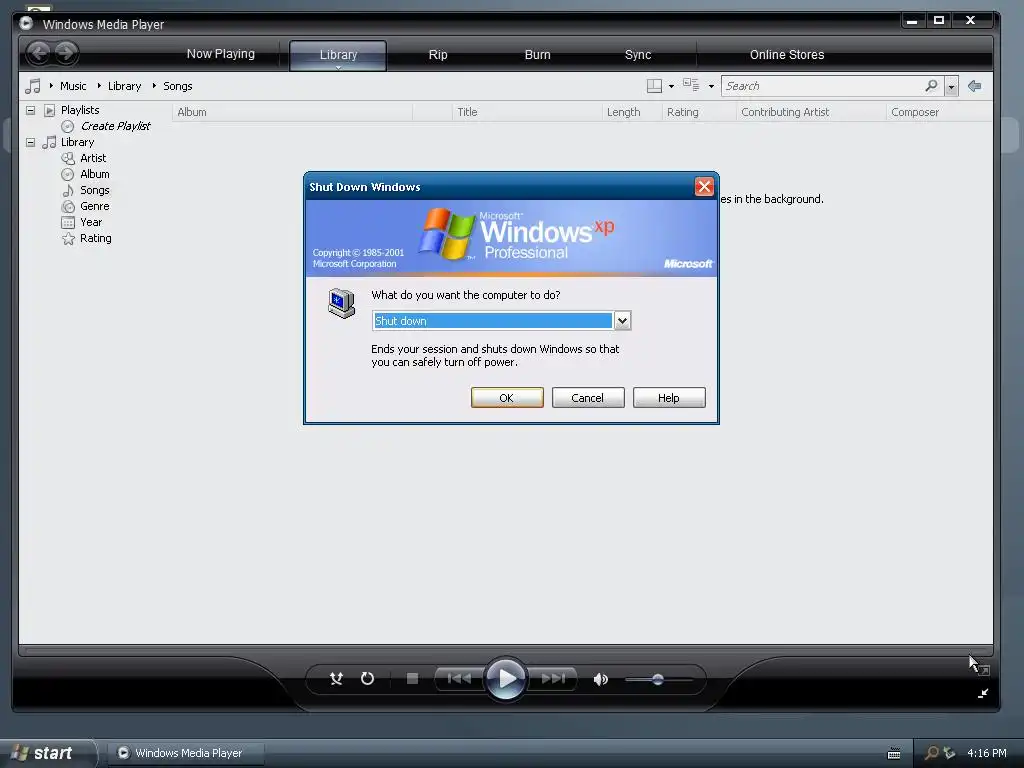Toggle repeat playback mode
1024x768 pixels.
click(368, 679)
